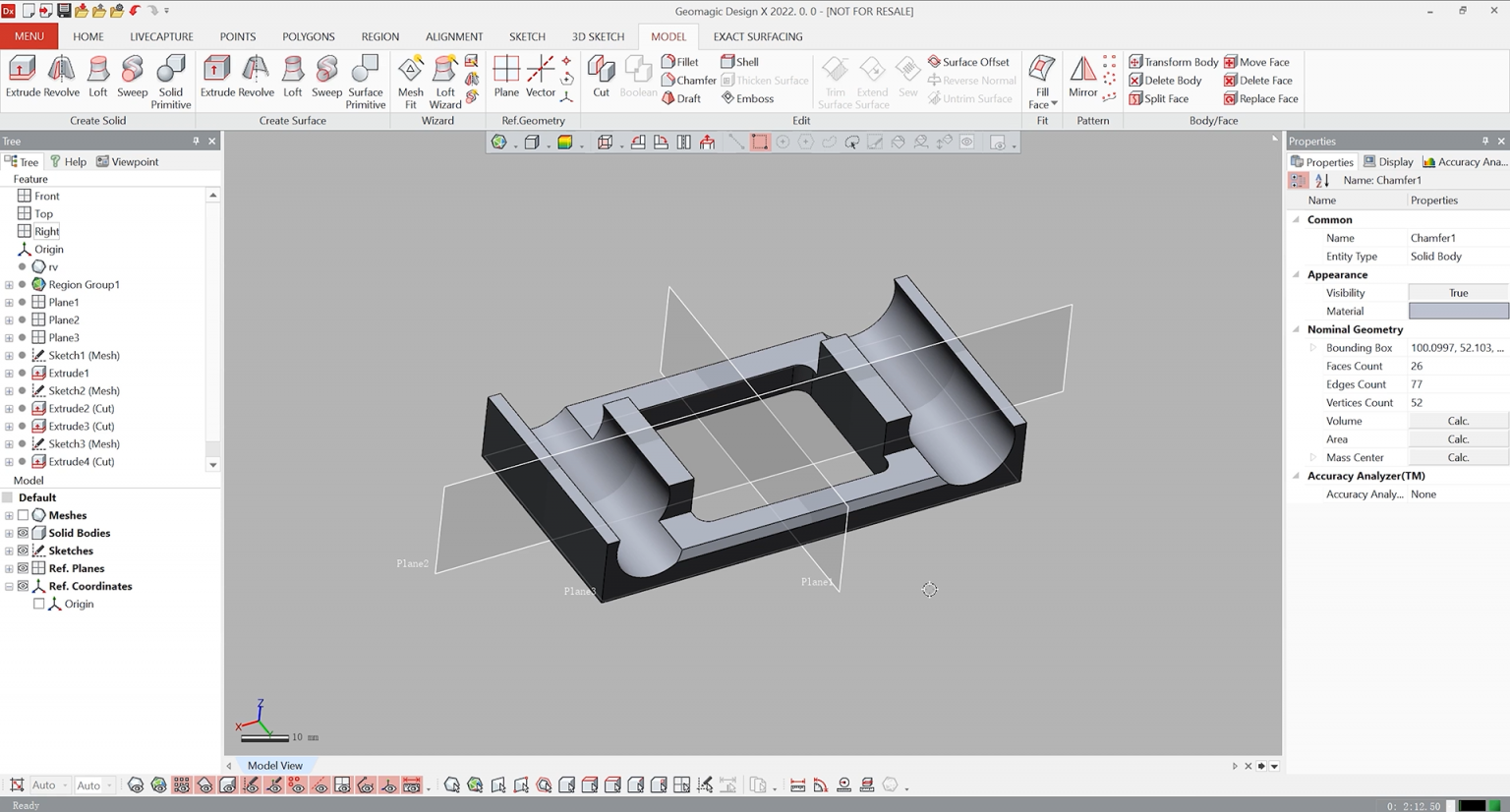Click the Material color swatch
This screenshot has height=812, width=1510.
1458,311
